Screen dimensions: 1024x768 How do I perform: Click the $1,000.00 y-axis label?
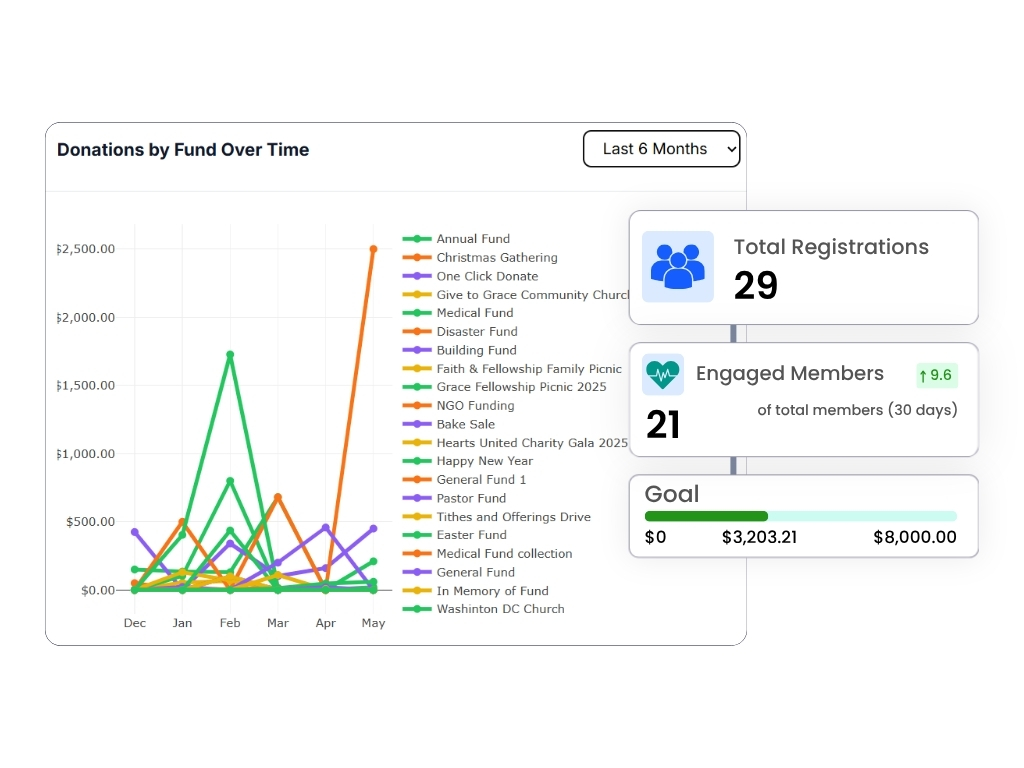point(86,454)
